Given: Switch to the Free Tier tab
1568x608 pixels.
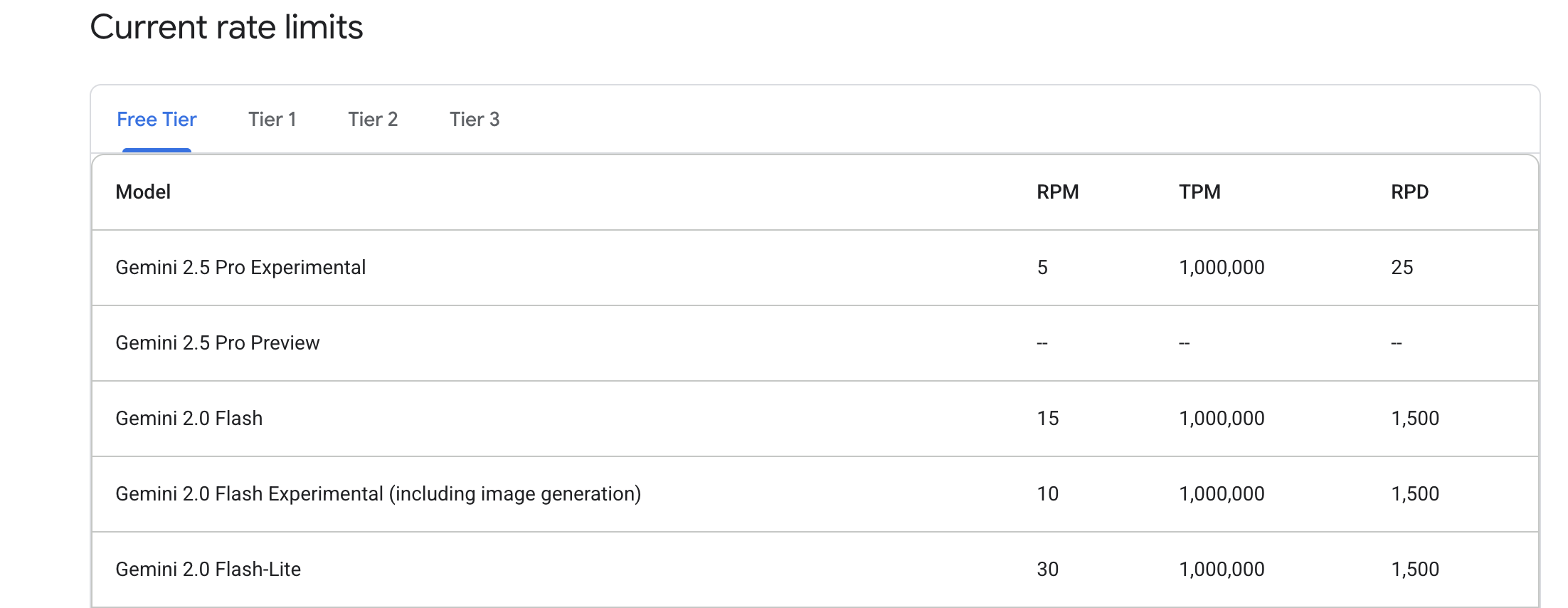Looking at the screenshot, I should coord(157,120).
